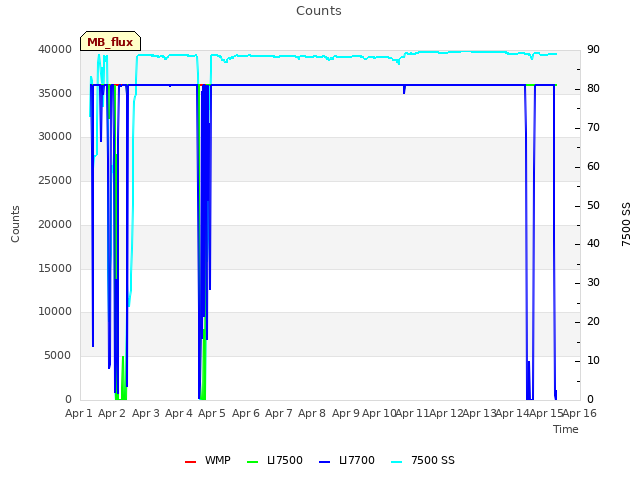This screenshot has height=480, width=640.
Task: Click the 'Apr 7' x-axis tick label
Action: point(279,413)
